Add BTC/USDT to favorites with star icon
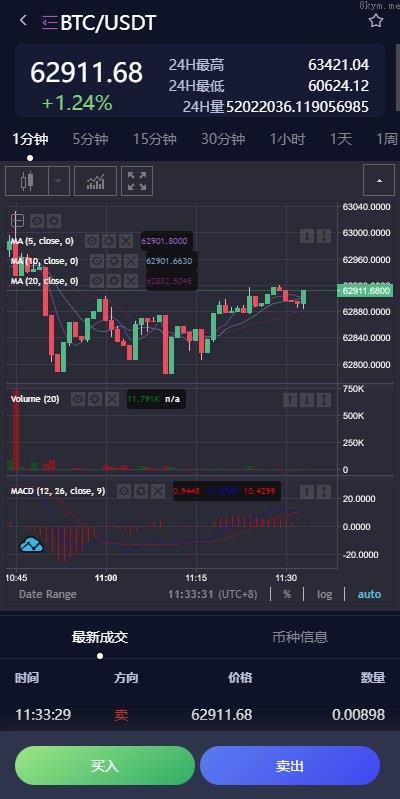 pos(376,21)
